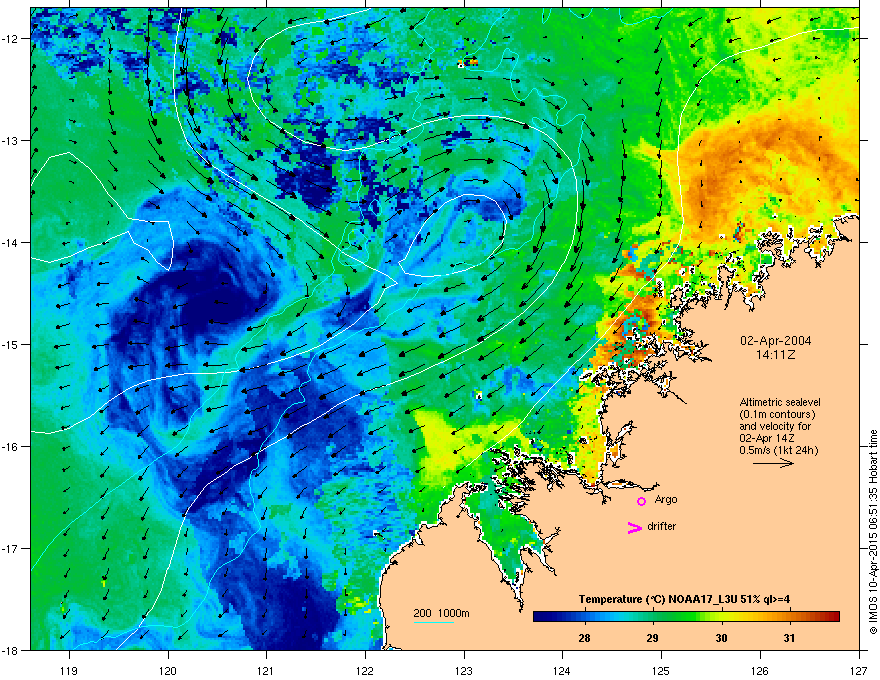Image resolution: width=880 pixels, height=680 pixels.
Task: Click the 31 value on temperature scale
Action: pyautogui.click(x=789, y=638)
